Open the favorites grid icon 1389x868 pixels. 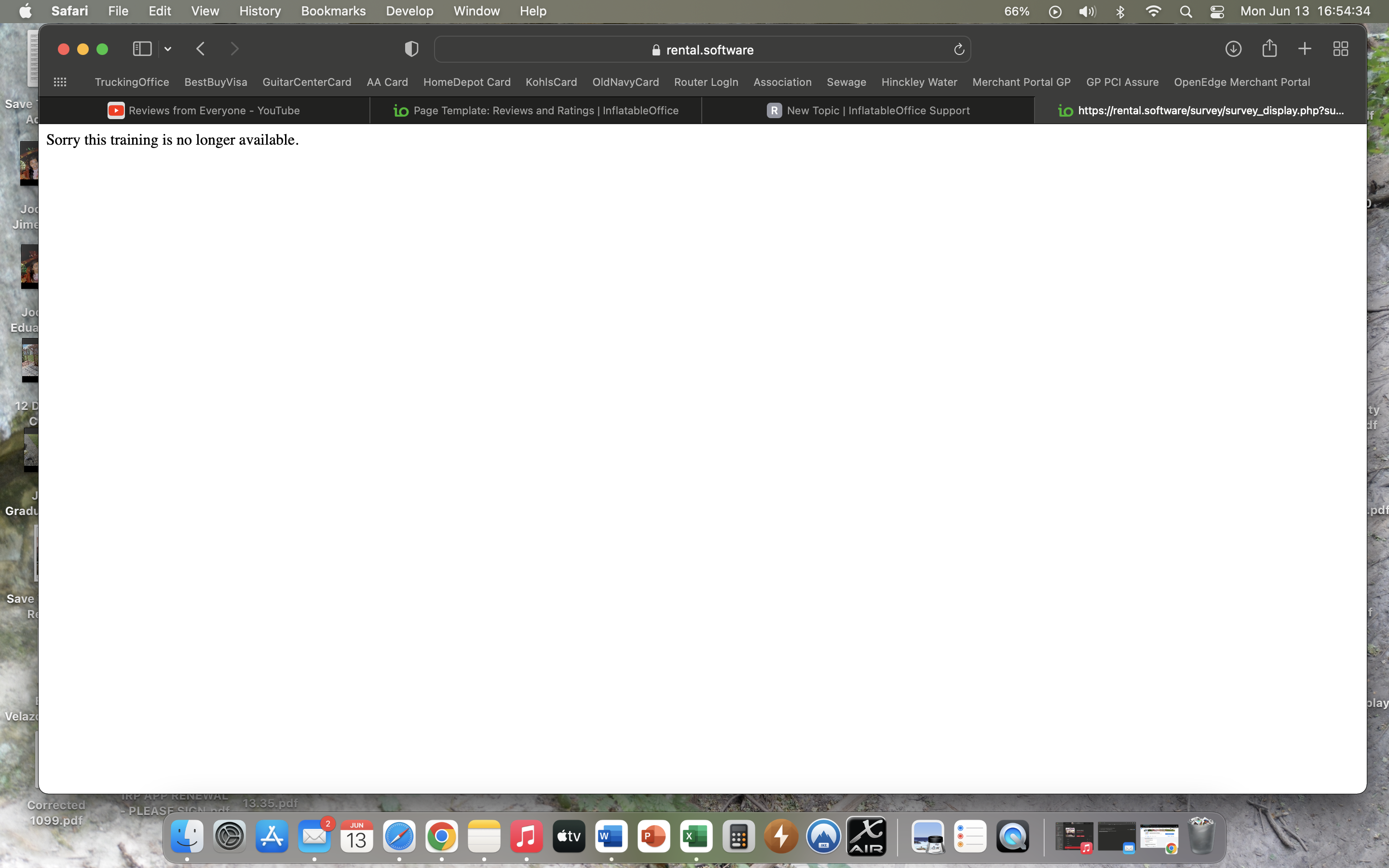coord(60,82)
